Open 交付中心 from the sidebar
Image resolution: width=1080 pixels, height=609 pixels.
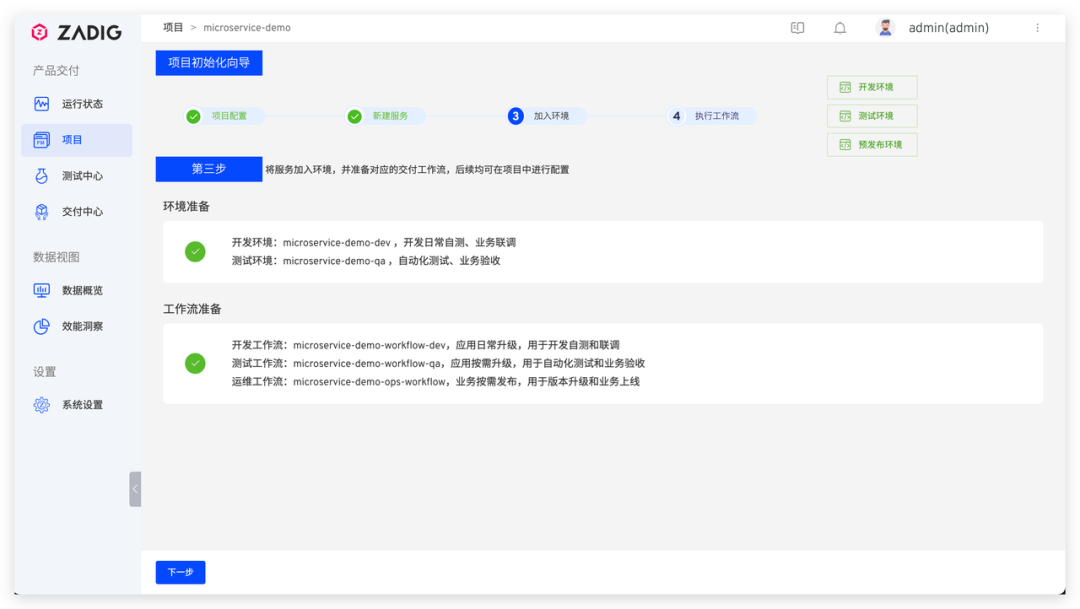[76, 211]
